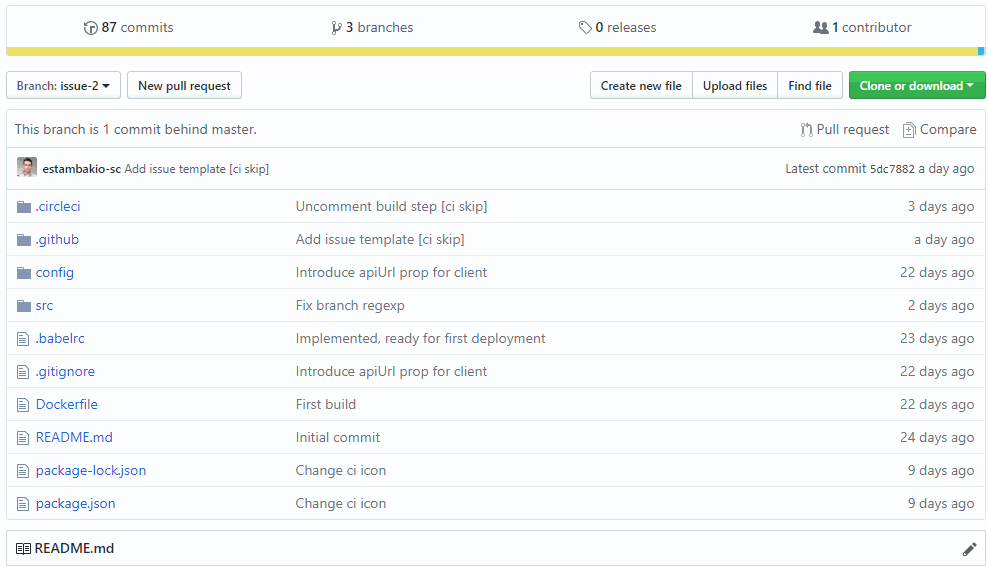Click the estambakio-sc avatar image
This screenshot has height=566, width=988.
(x=27, y=168)
